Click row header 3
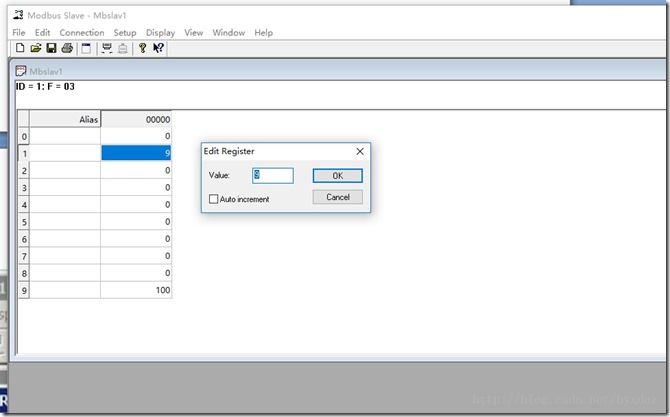This screenshot has width=670, height=417. [x=24, y=188]
